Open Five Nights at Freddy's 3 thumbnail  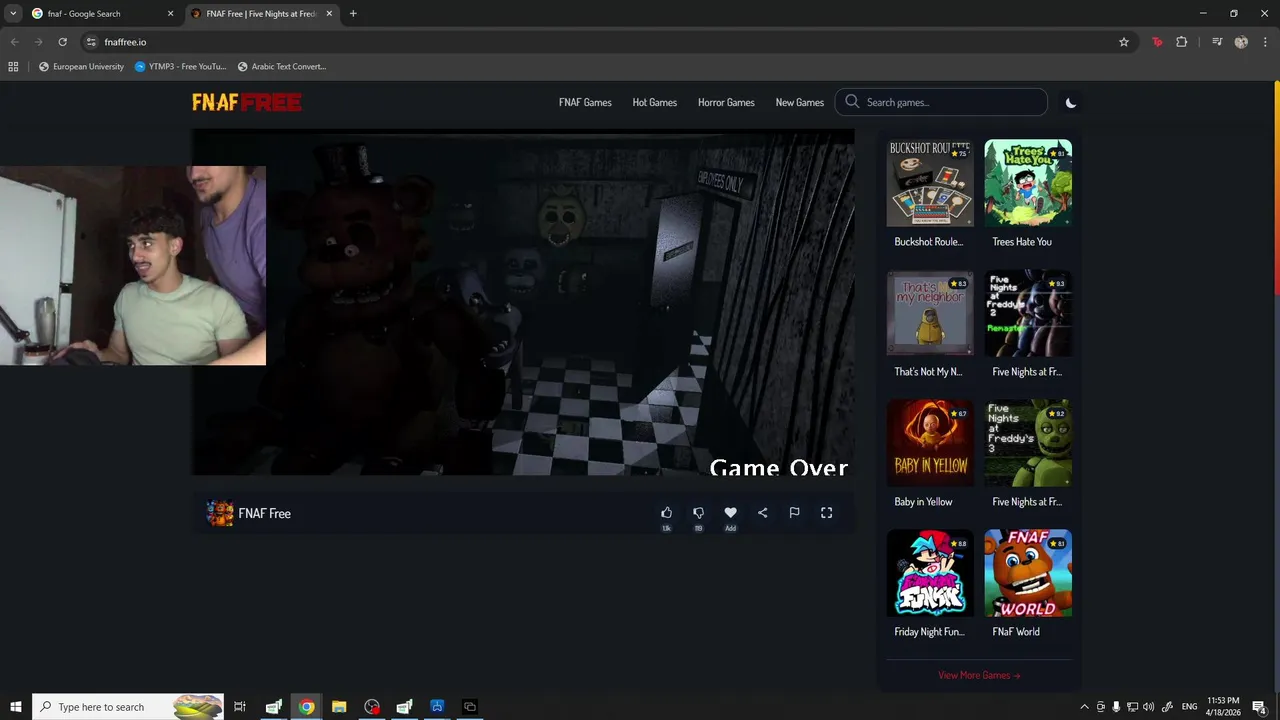(x=1028, y=443)
